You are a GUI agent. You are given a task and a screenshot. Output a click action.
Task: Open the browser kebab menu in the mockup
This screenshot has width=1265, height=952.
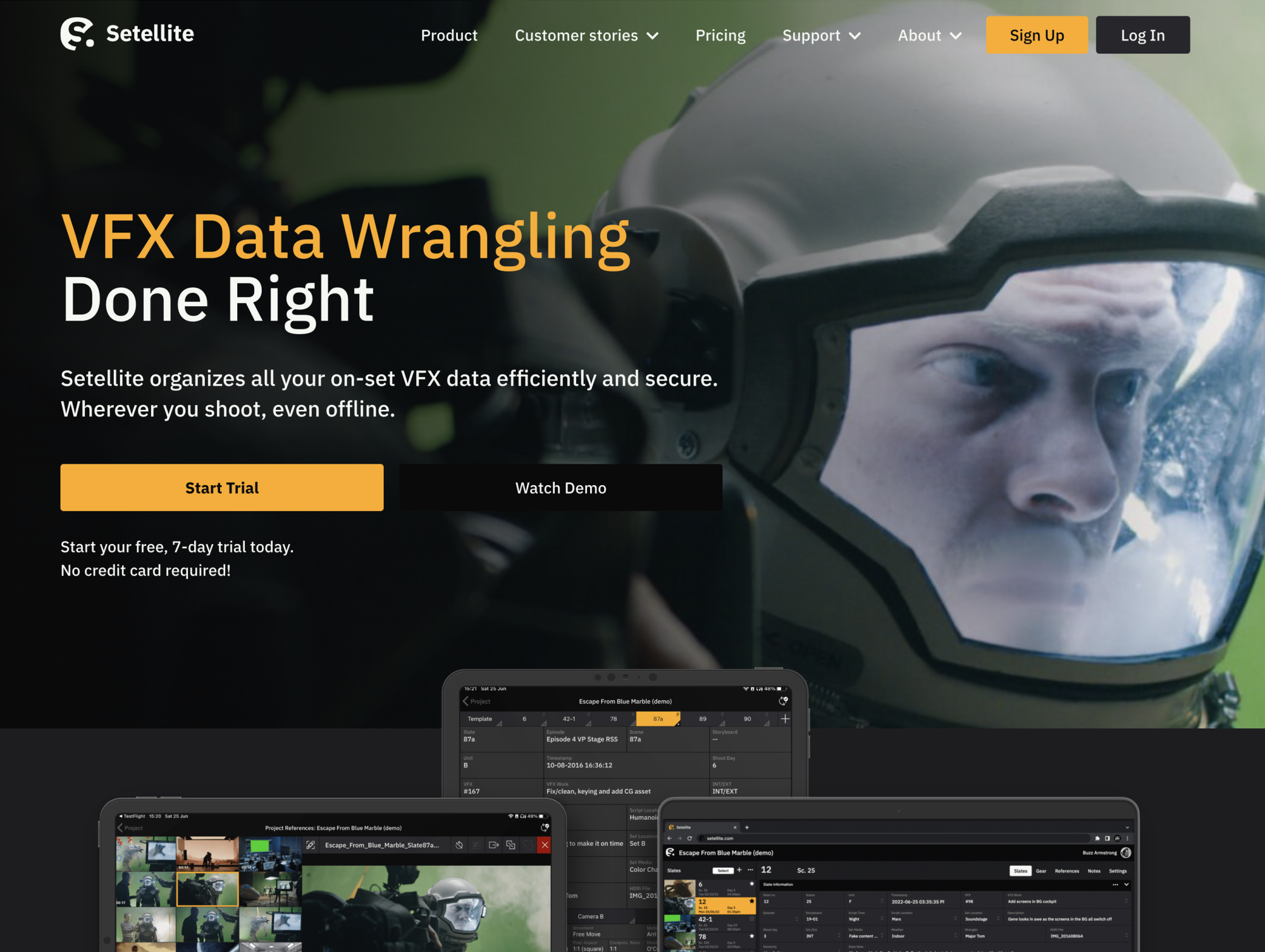pyautogui.click(x=1127, y=838)
